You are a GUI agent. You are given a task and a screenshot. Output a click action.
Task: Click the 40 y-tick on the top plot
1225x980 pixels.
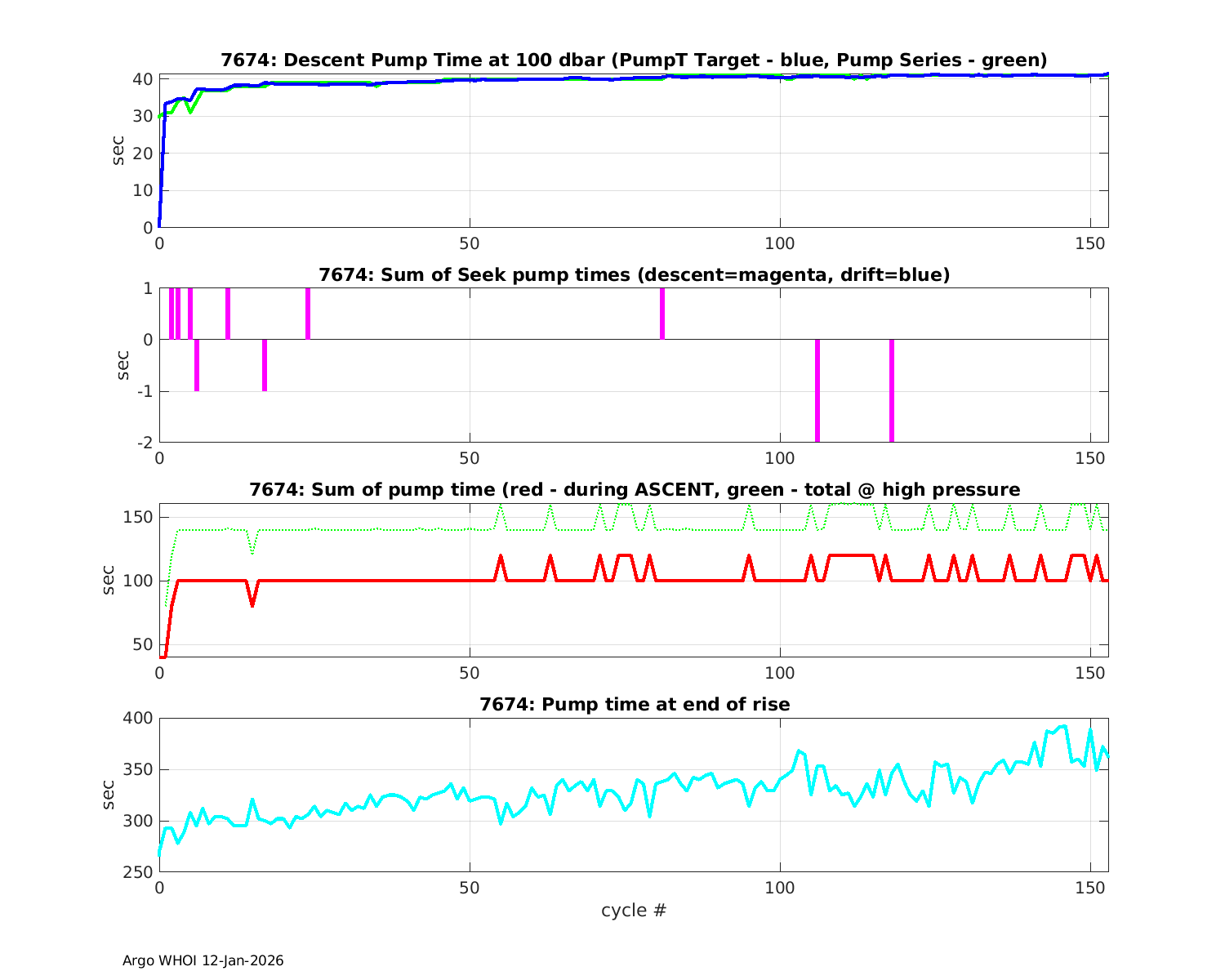(142, 79)
